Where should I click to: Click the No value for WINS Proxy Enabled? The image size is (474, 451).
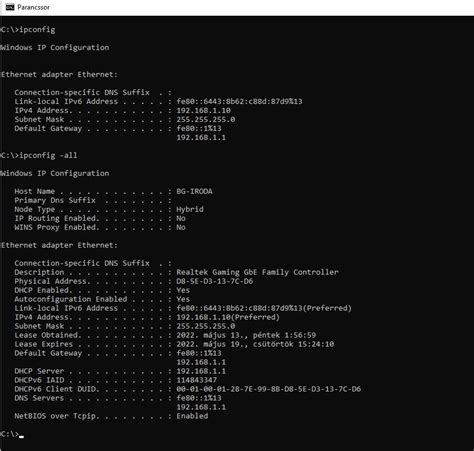pyautogui.click(x=181, y=227)
